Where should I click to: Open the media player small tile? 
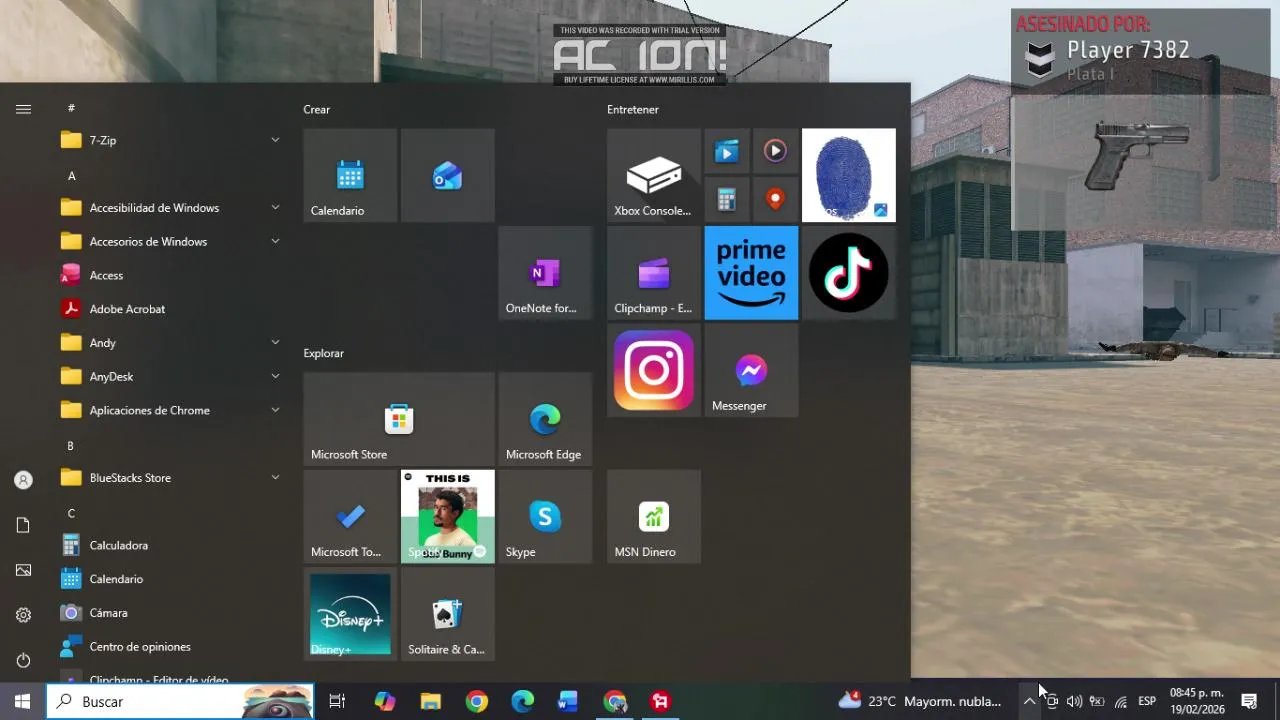pos(775,151)
